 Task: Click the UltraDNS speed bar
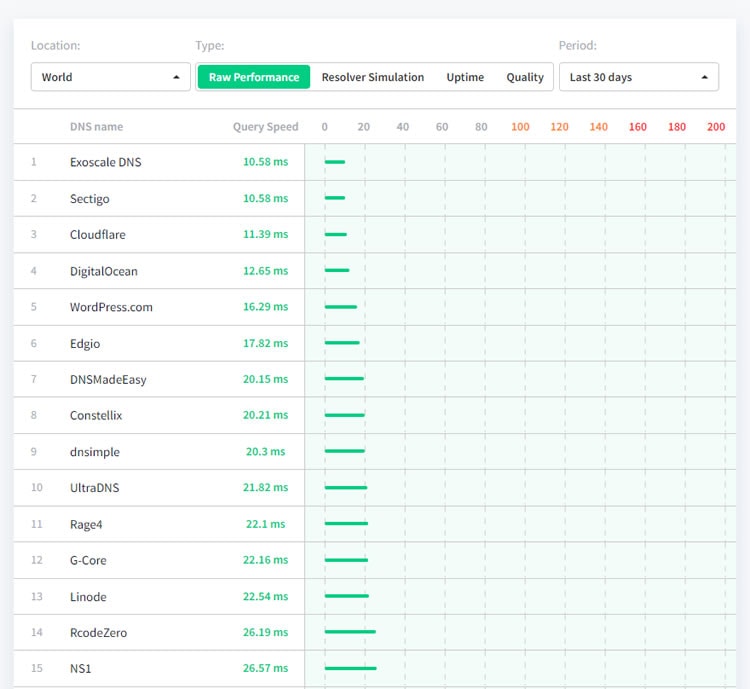346,488
